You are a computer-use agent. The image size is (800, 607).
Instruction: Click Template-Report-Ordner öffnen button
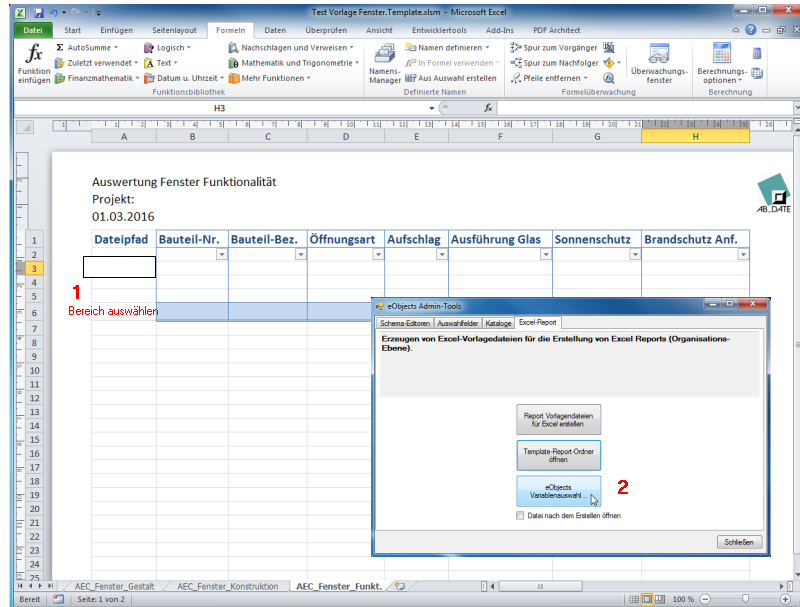coord(558,455)
